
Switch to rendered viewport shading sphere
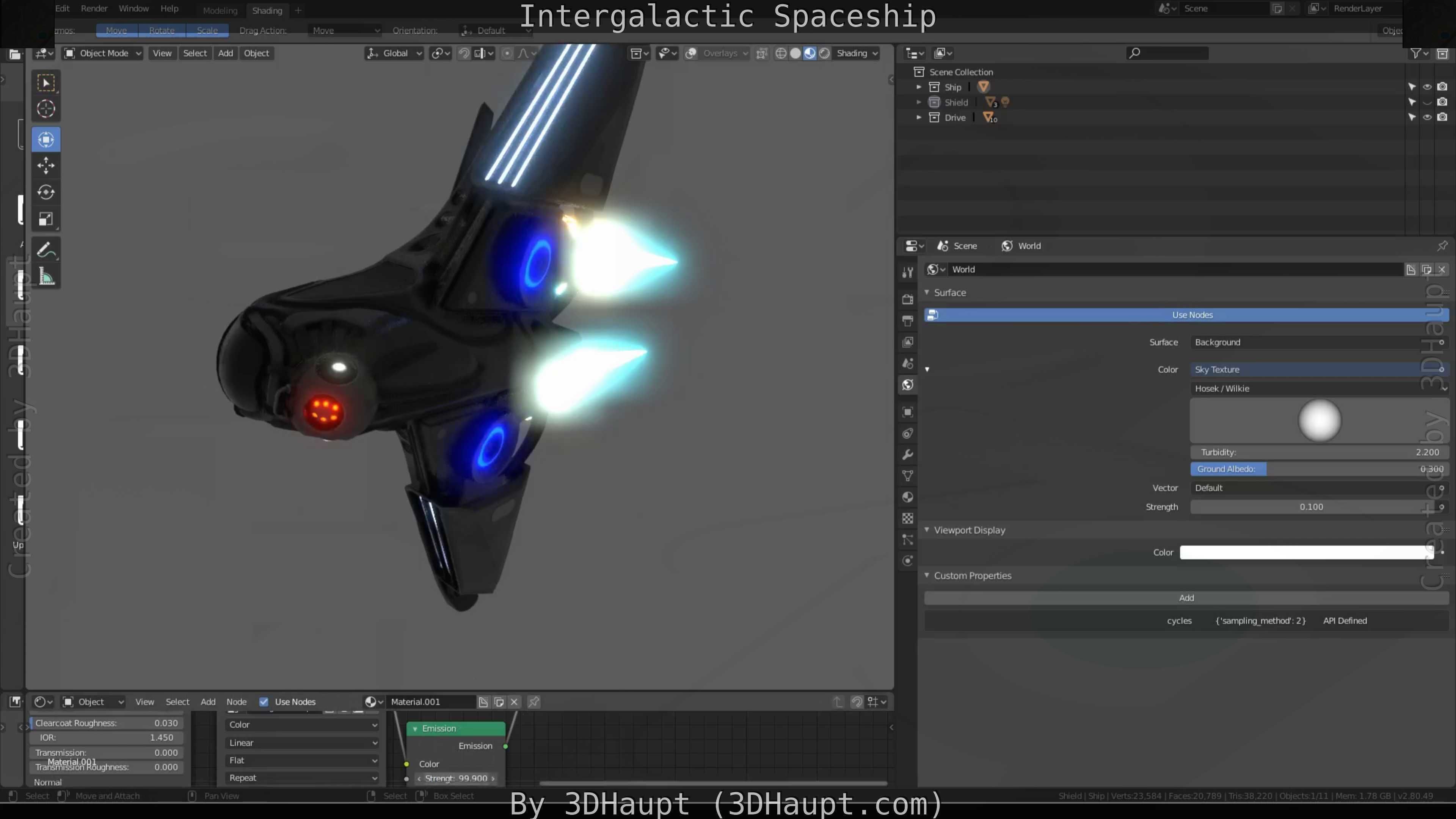pos(825,53)
